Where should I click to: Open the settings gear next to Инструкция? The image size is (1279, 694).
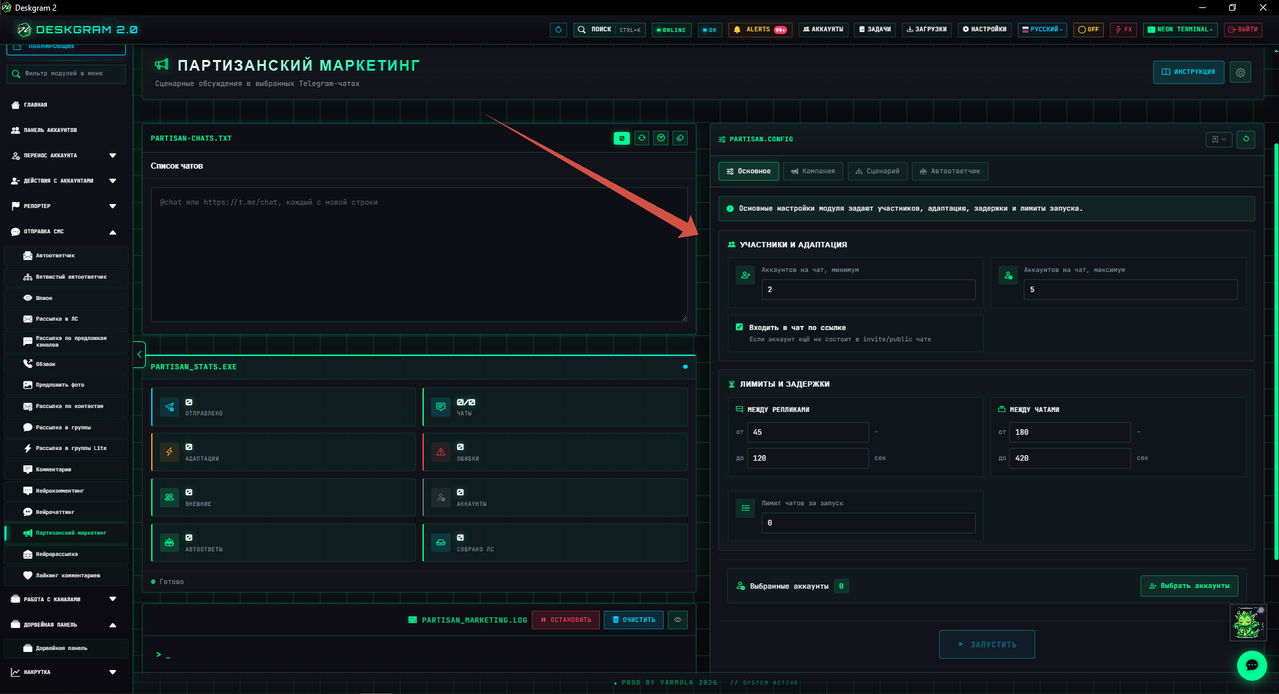pos(1240,72)
